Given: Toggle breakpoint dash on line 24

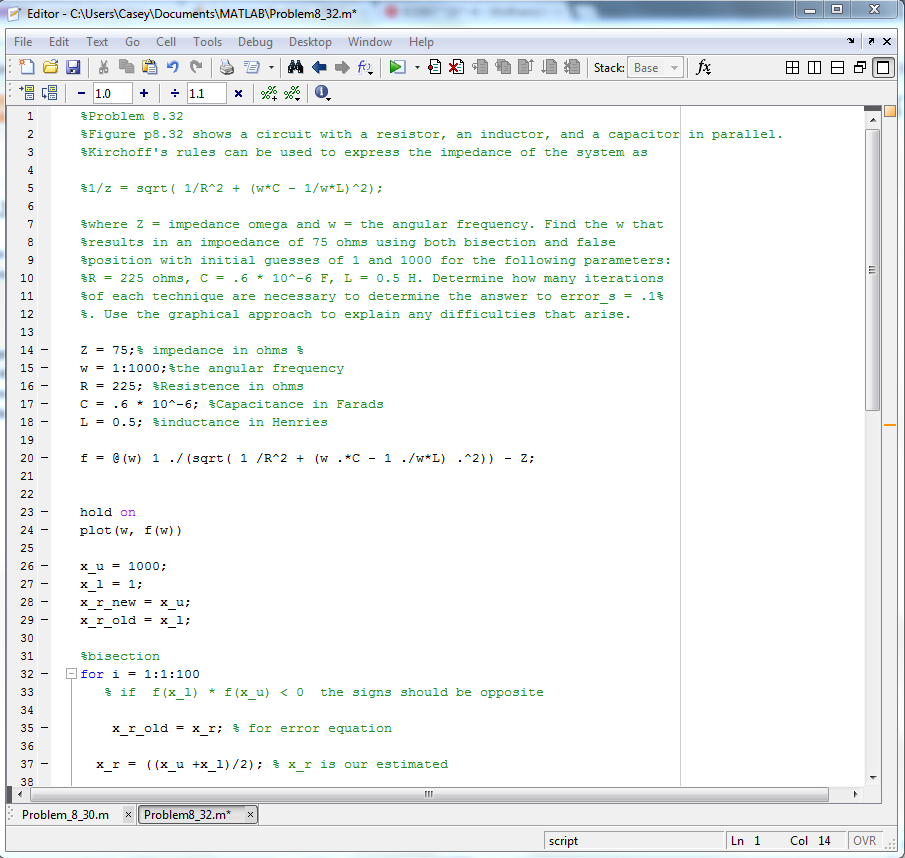Looking at the screenshot, I should click(x=44, y=530).
